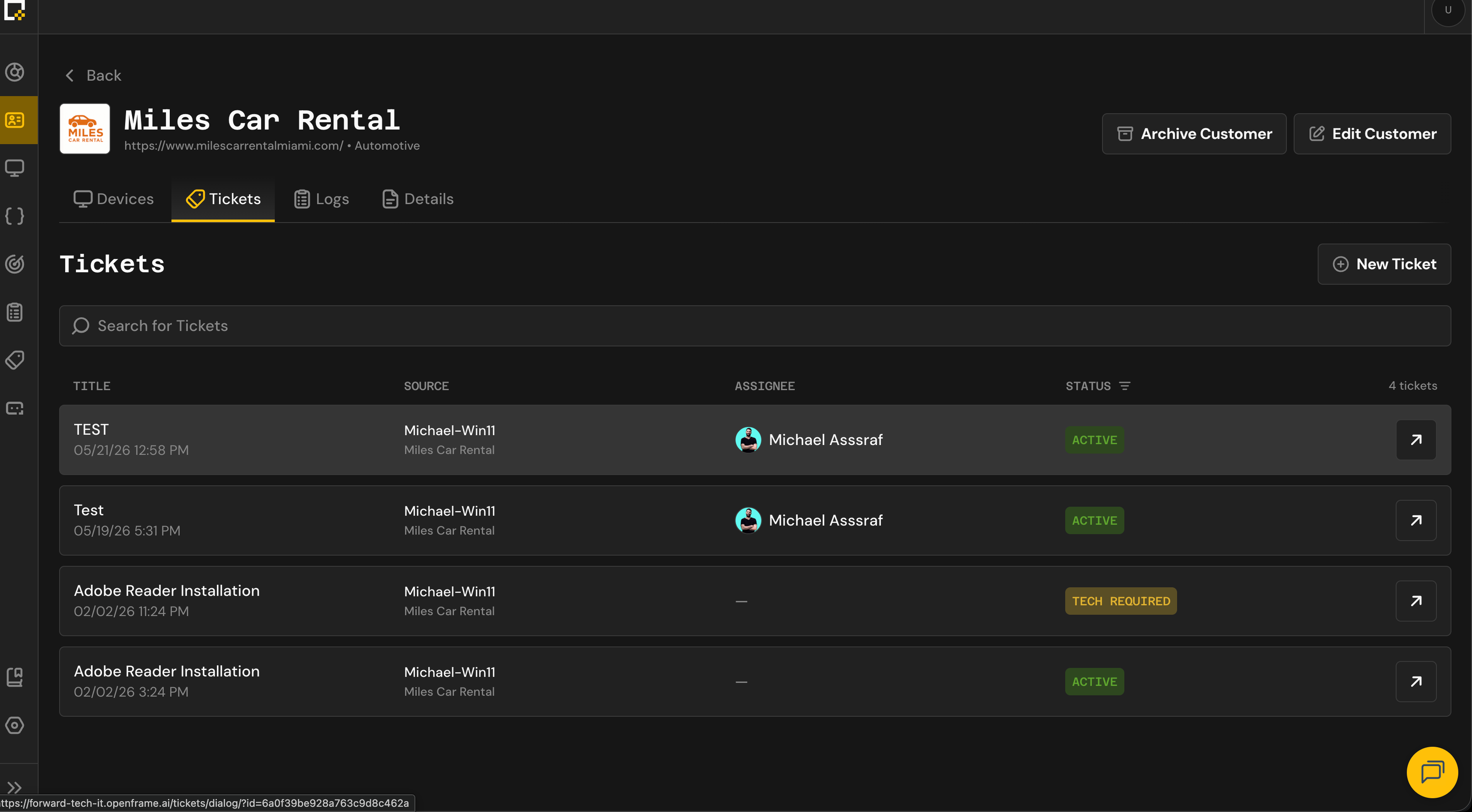Click the timestamp 02/02/26 3:24 PM
Screen dimensions: 1472x812
point(131,692)
